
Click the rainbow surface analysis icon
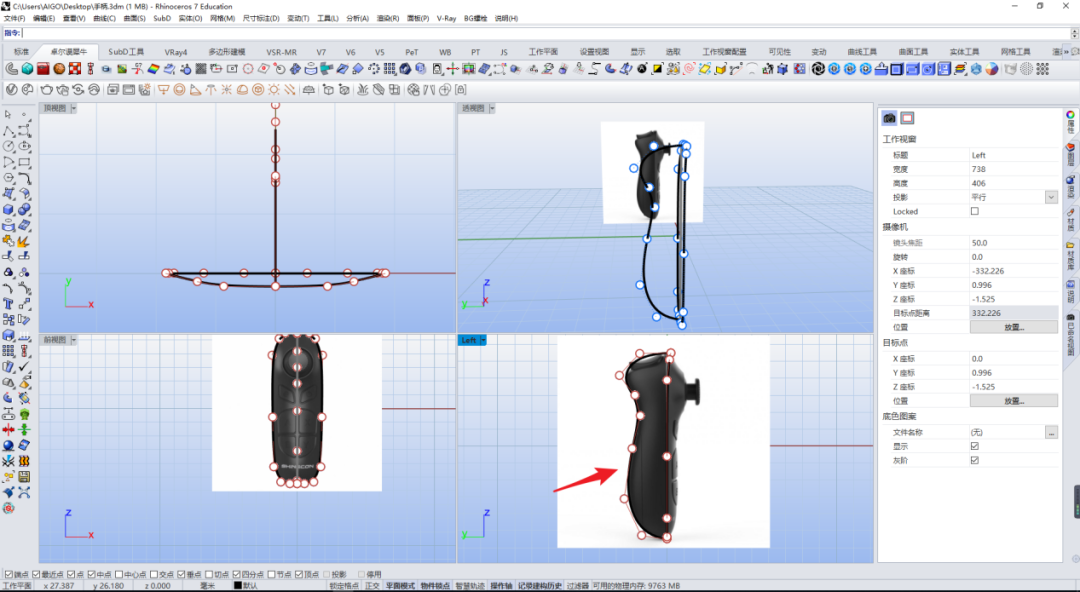click(154, 69)
